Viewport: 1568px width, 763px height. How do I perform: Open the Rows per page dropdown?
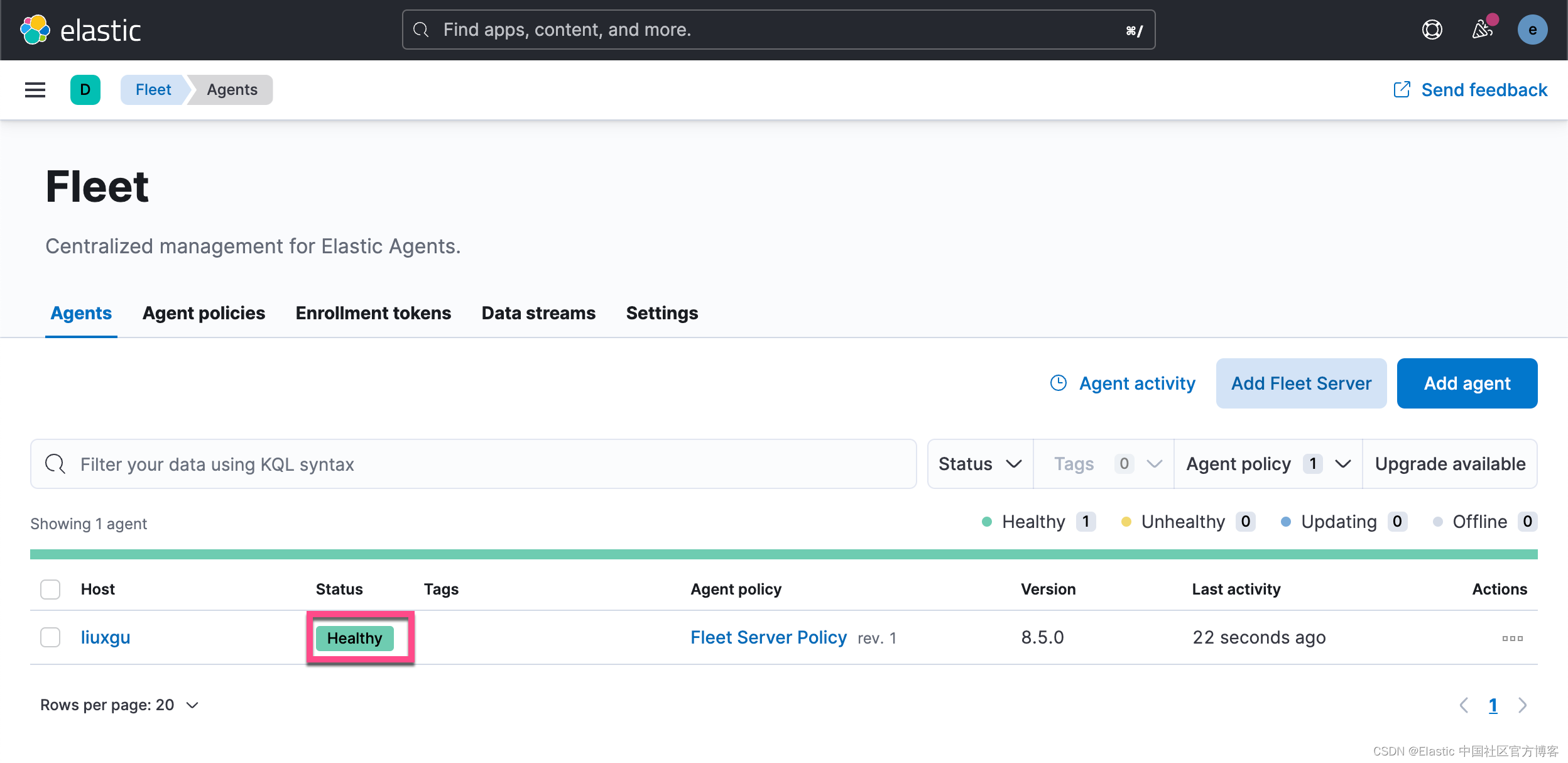[119, 705]
